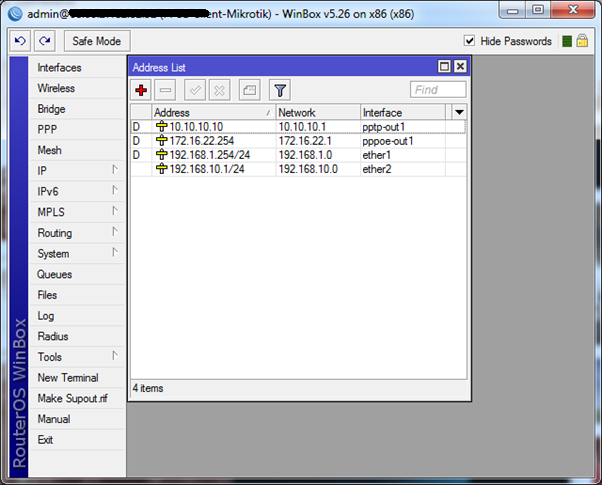Toggle the Hide Passwords checkbox

469,41
